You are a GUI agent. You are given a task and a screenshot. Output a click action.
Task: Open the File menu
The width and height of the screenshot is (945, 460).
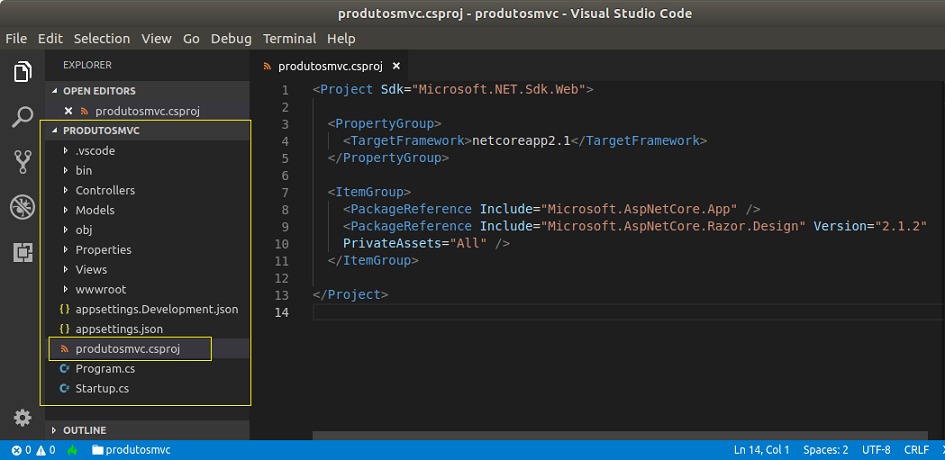coord(16,39)
